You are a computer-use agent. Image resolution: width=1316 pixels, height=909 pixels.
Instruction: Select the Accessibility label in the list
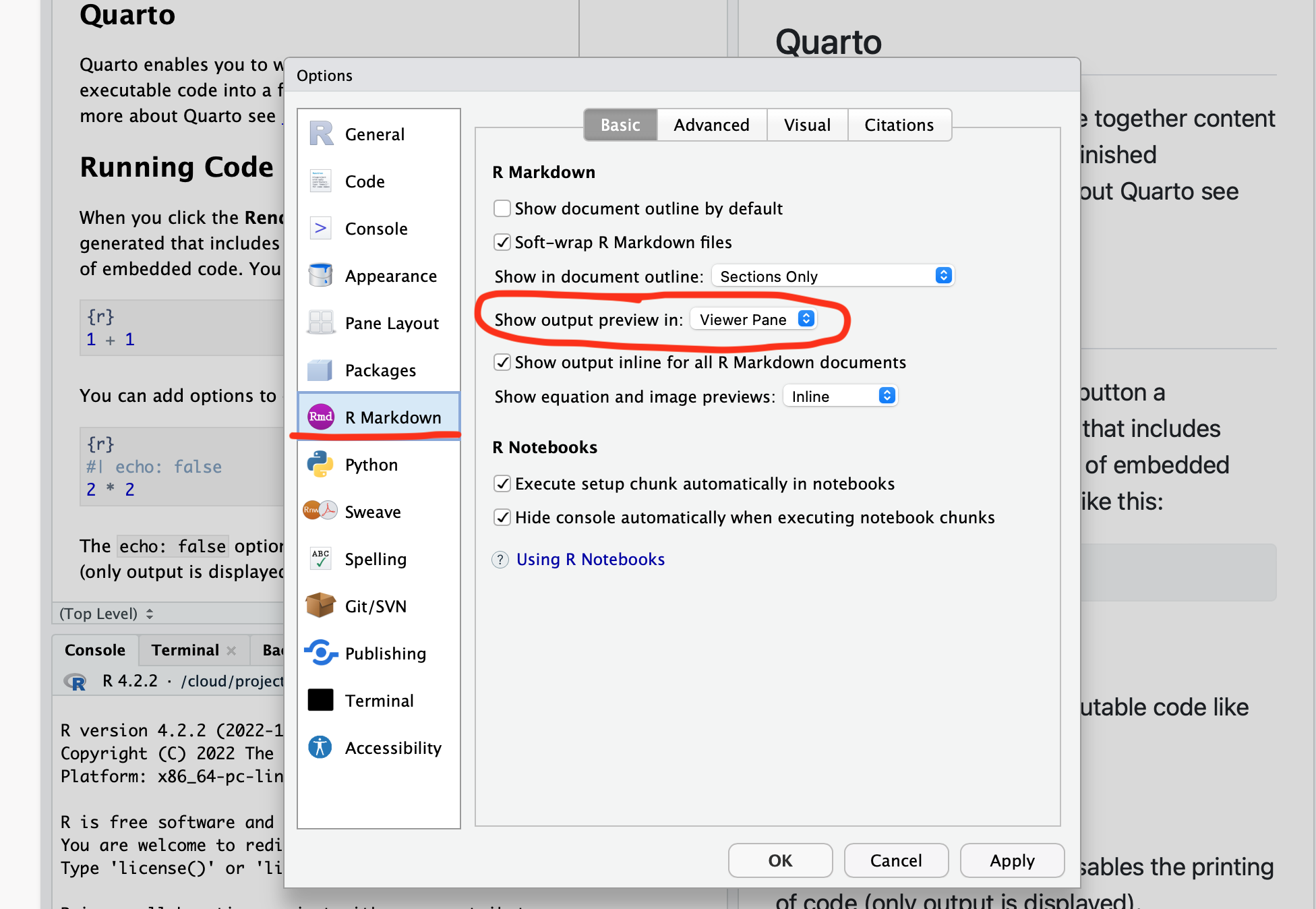[393, 748]
